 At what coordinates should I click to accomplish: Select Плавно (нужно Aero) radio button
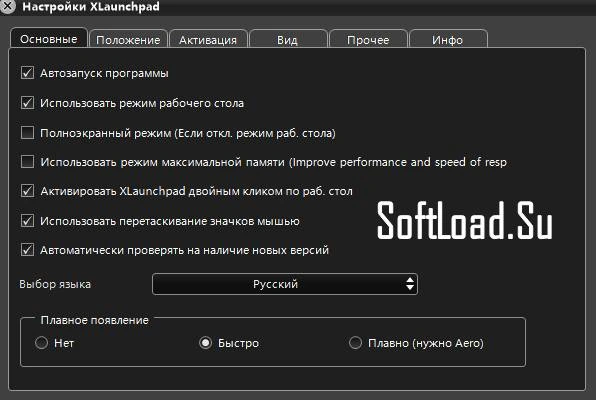355,343
